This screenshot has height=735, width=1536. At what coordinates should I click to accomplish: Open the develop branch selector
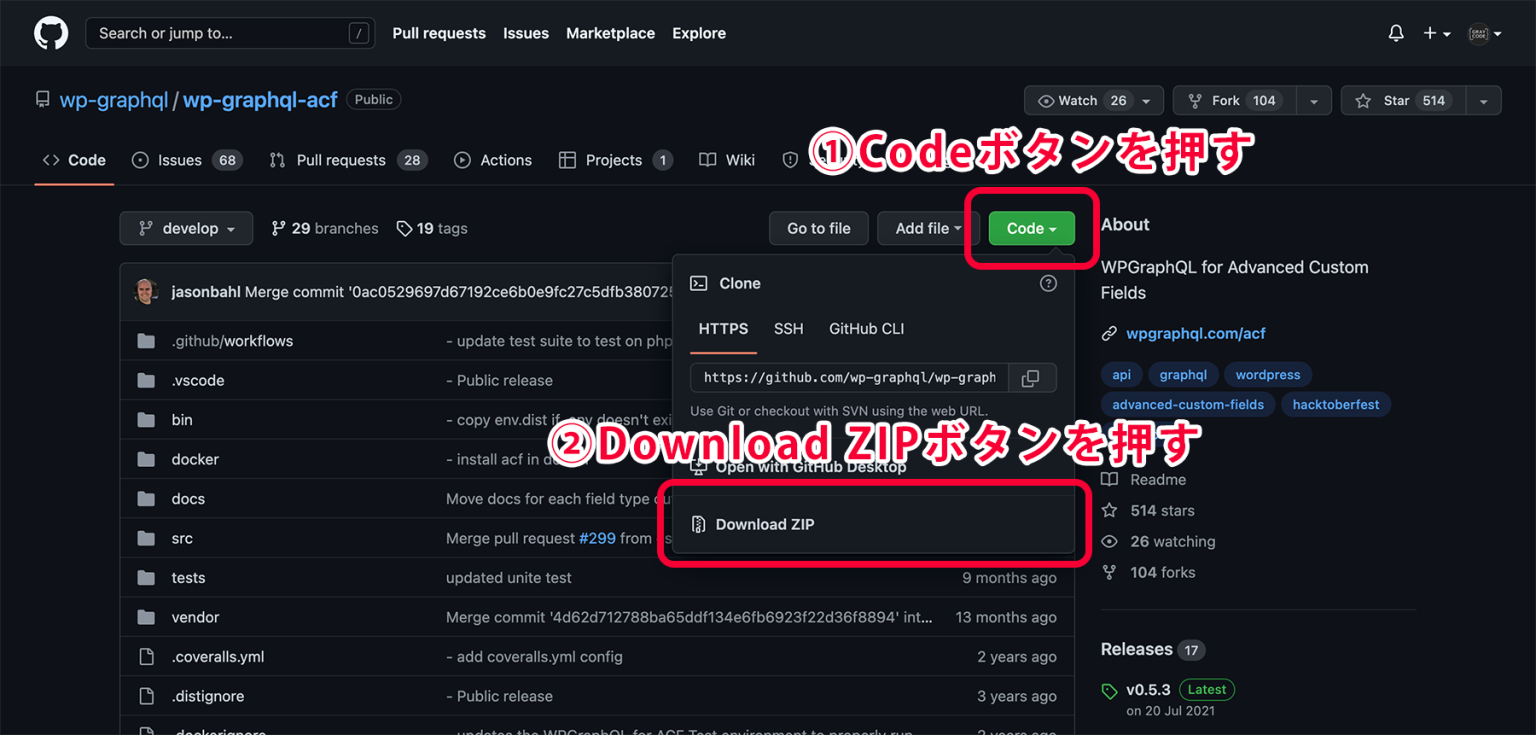[x=186, y=228]
